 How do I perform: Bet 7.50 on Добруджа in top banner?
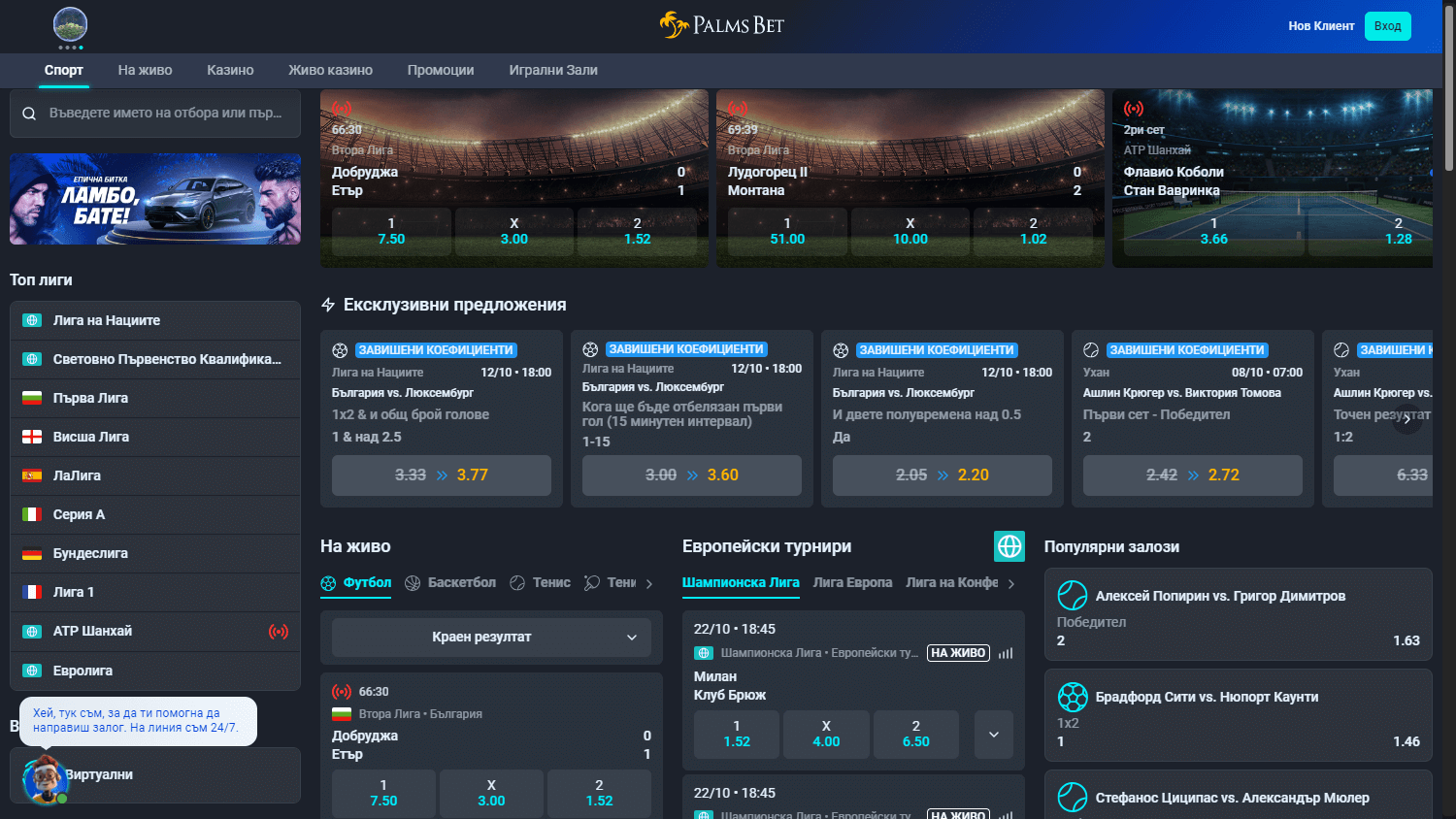(391, 231)
